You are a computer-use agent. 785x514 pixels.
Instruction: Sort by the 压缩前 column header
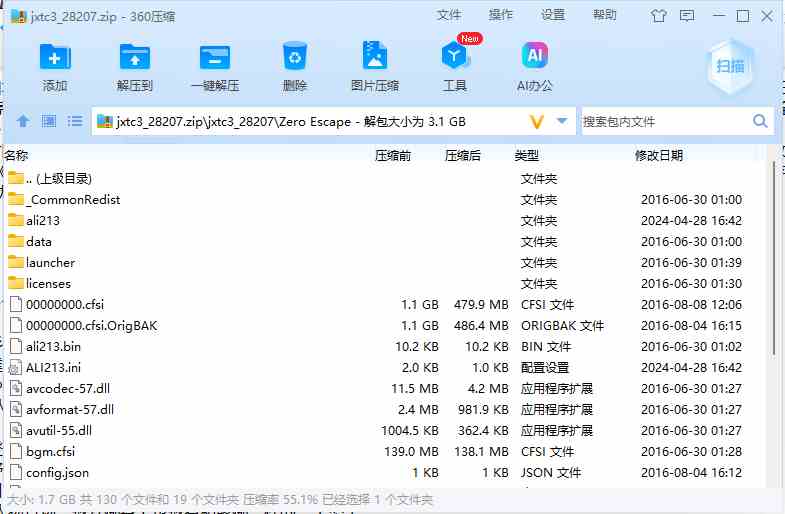coord(393,156)
